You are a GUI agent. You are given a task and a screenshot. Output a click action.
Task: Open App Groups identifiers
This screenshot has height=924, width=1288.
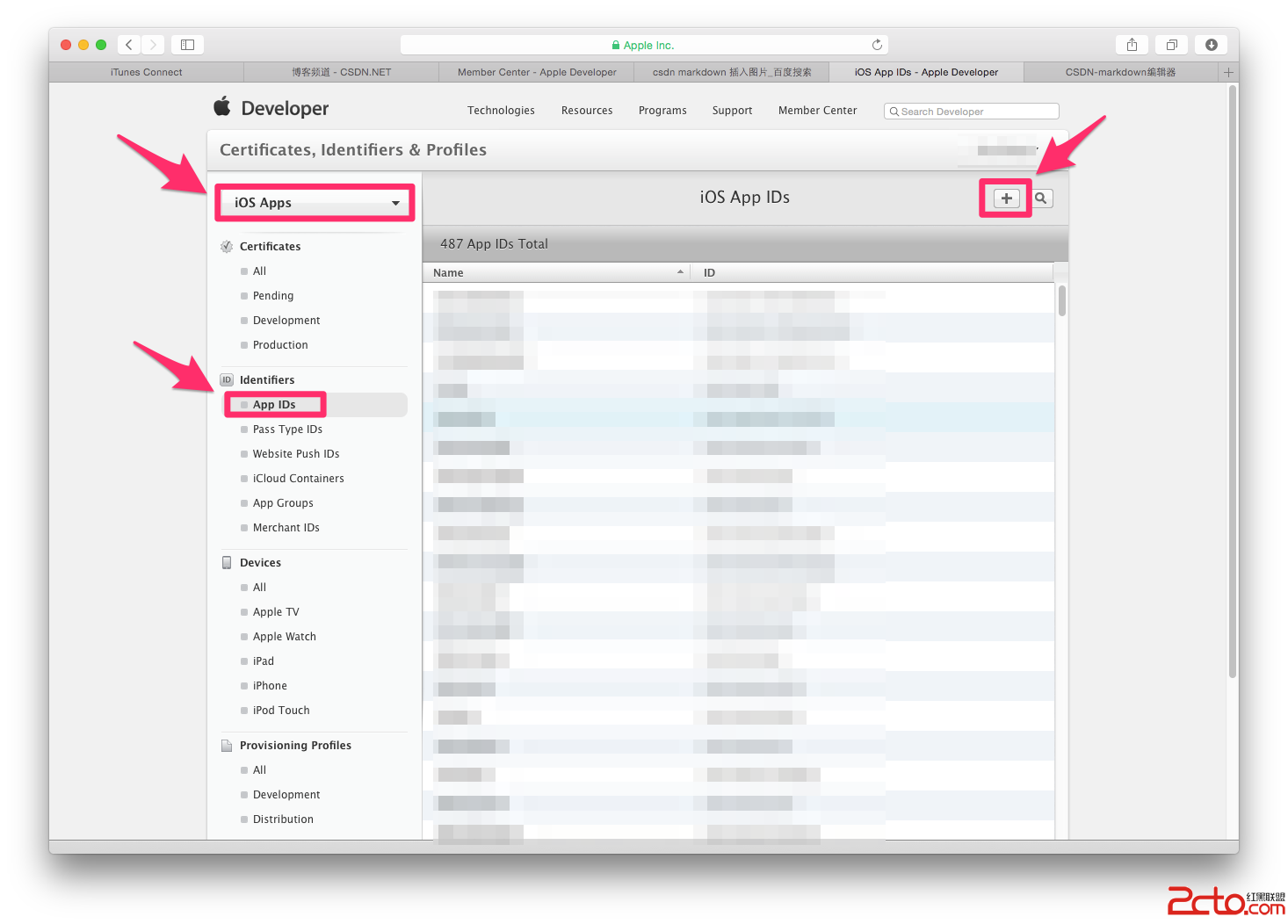click(283, 503)
